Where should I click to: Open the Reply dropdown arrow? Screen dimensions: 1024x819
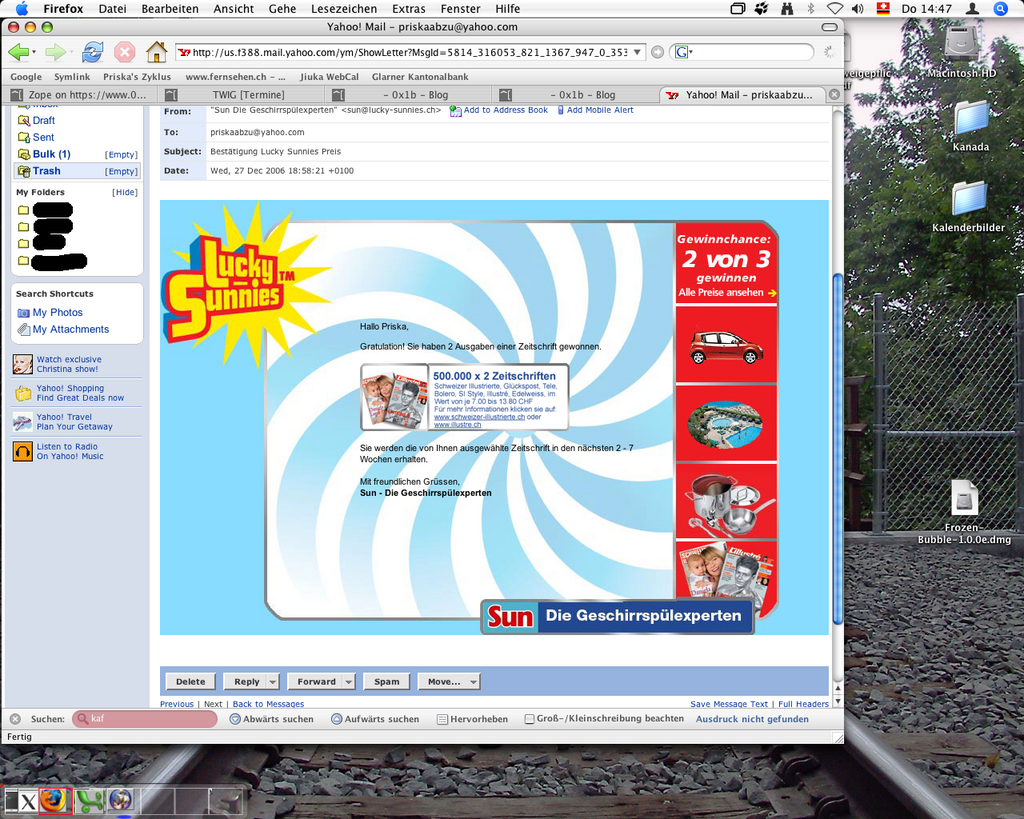273,681
